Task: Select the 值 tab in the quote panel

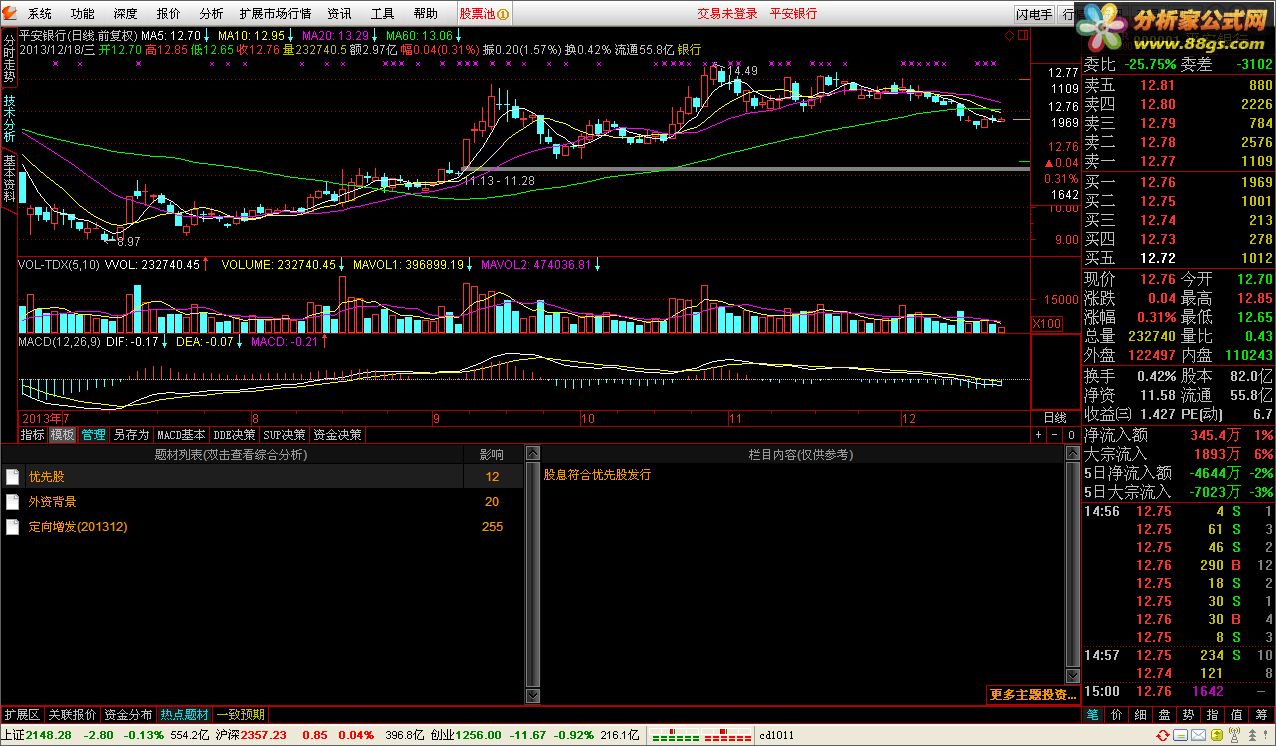Action: click(1237, 715)
